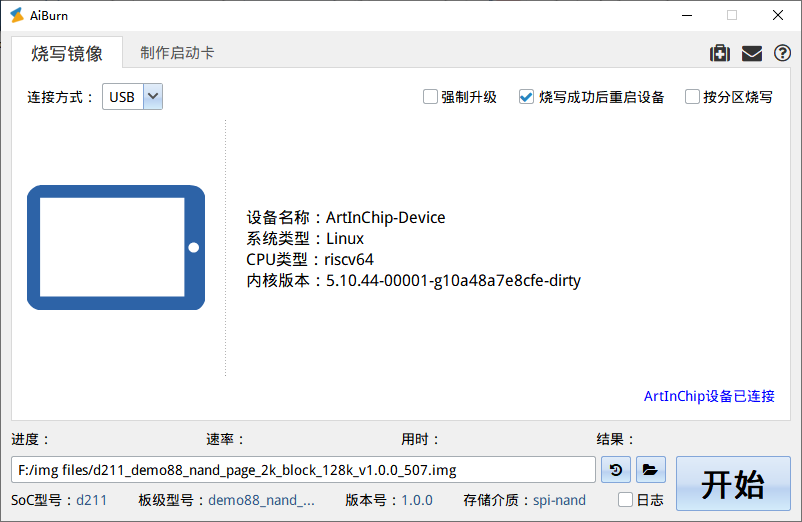Enable the 强制升级 checkbox
802x522 pixels.
click(x=430, y=97)
